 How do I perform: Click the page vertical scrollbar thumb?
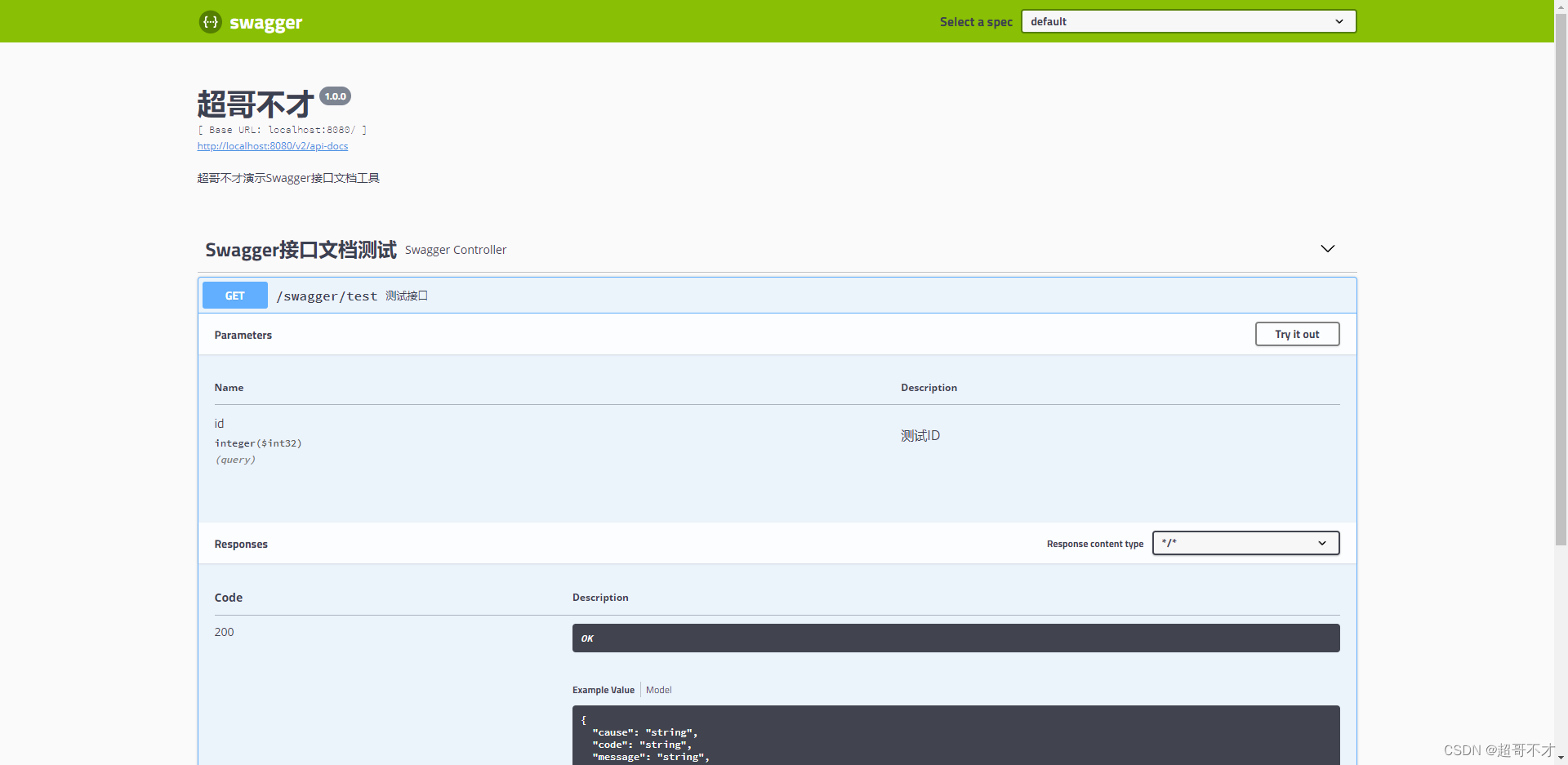pos(1561,278)
